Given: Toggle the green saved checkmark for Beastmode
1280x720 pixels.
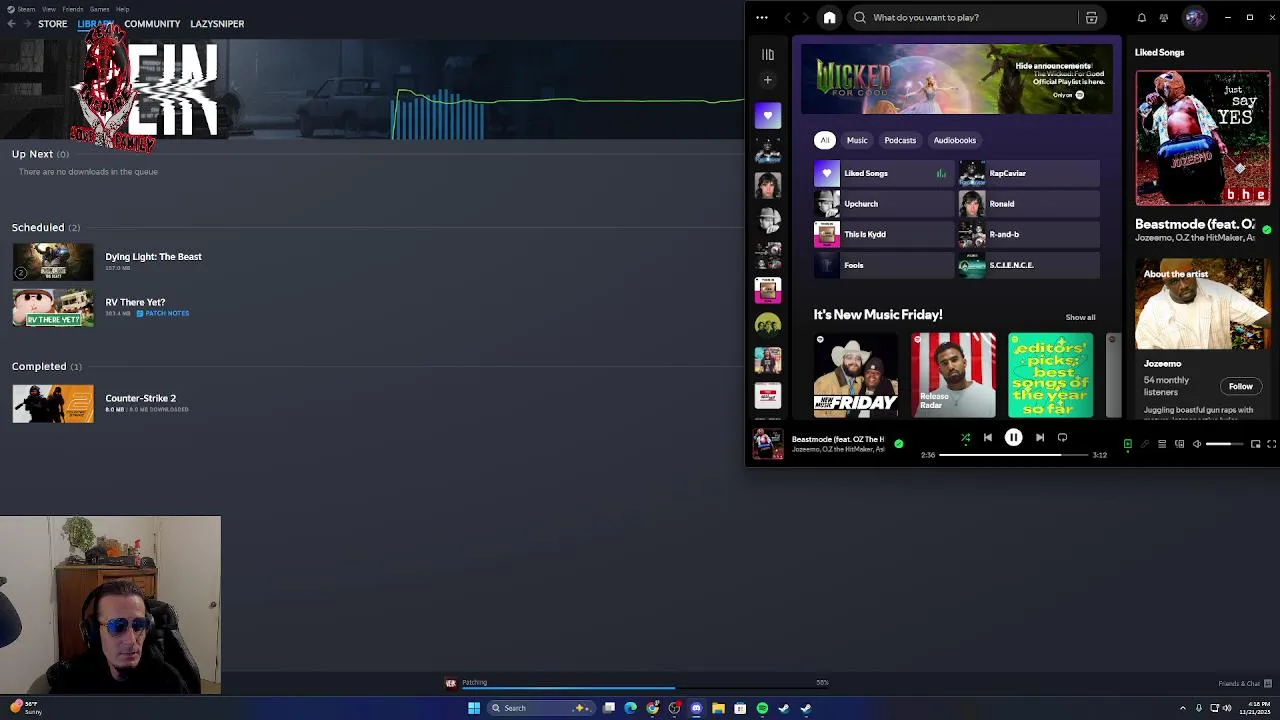Looking at the screenshot, I should [x=898, y=444].
